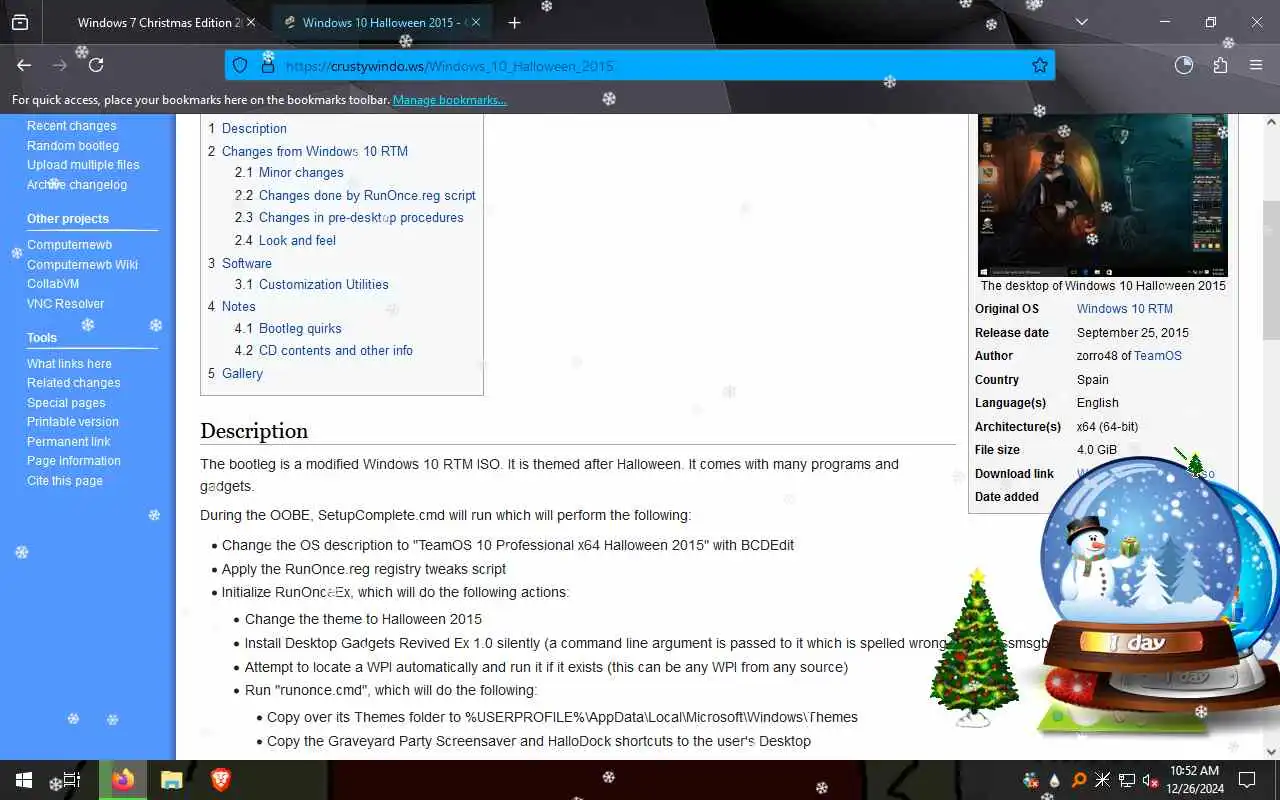This screenshot has width=1280, height=800.
Task: Open the Special pages link
Action: pos(66,403)
